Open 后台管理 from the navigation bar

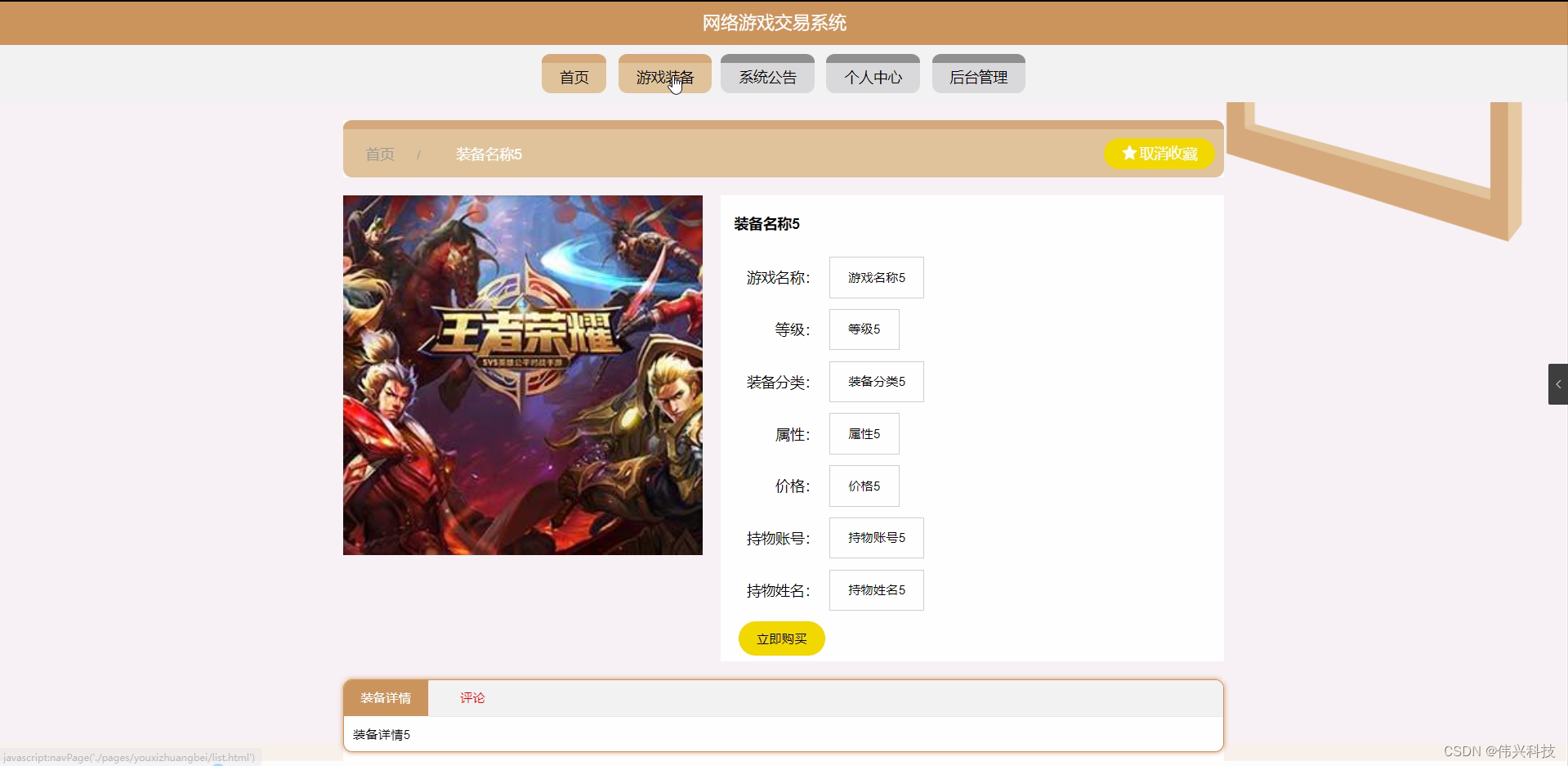[x=978, y=74]
